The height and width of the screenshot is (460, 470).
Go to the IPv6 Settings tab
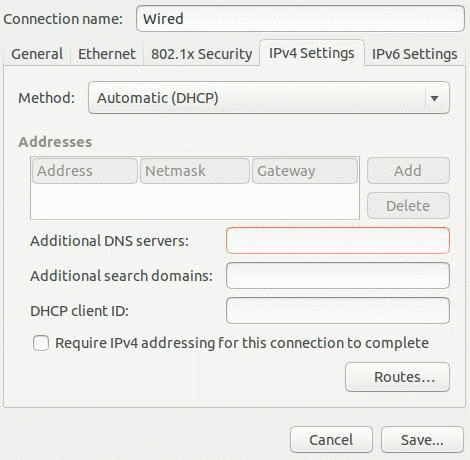(414, 54)
